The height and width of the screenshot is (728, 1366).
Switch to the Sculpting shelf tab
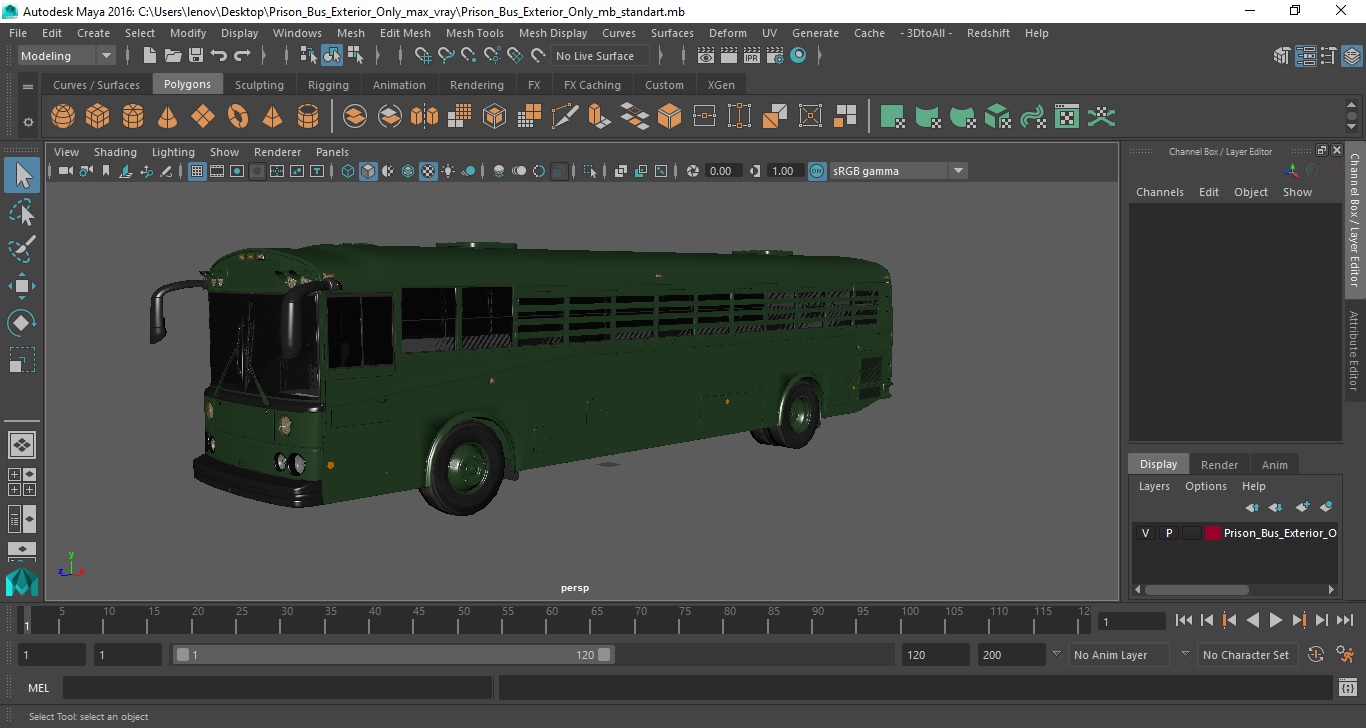pos(259,85)
